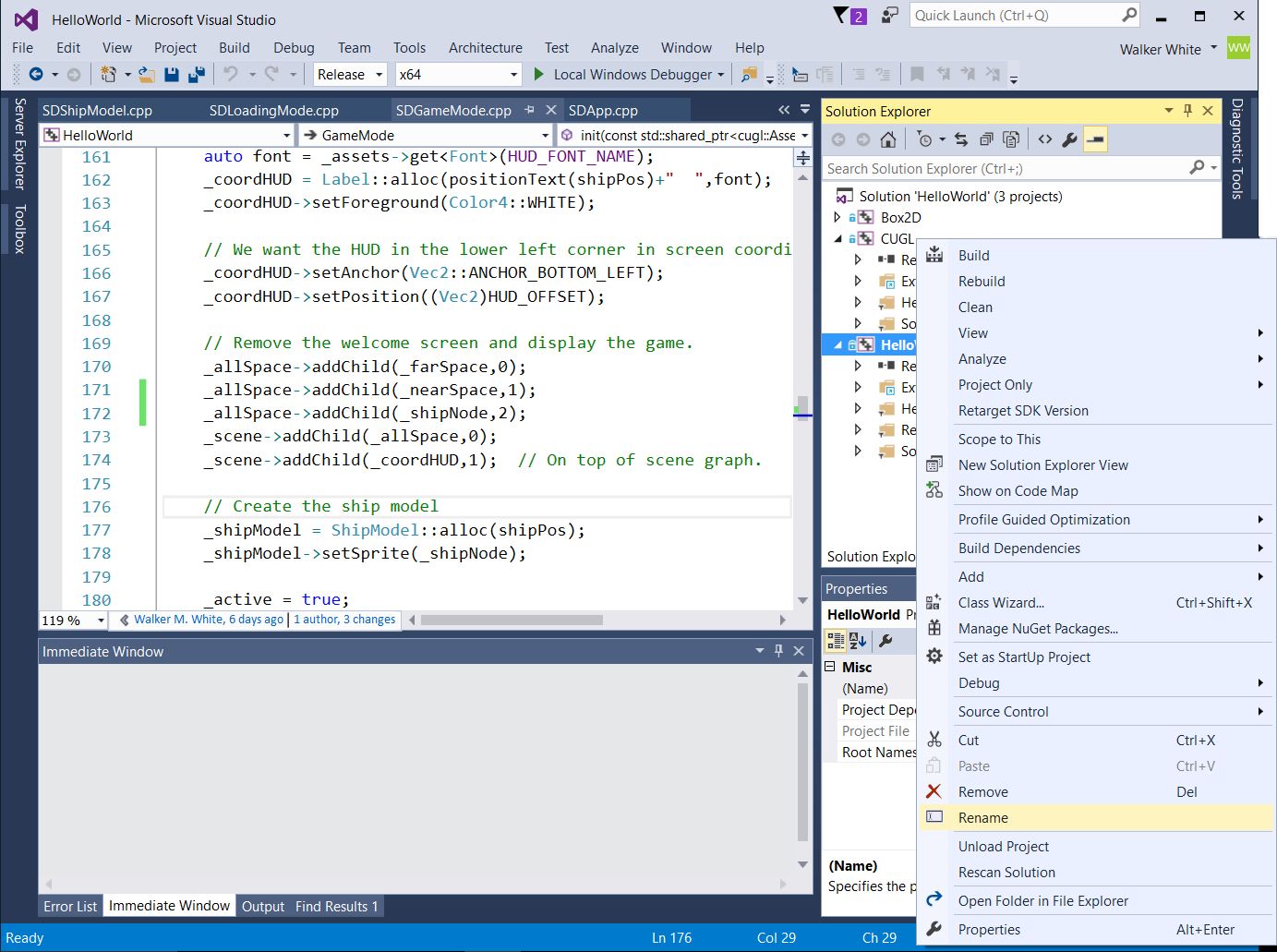
Task: Open the Release configuration dropdown
Action: 350,74
